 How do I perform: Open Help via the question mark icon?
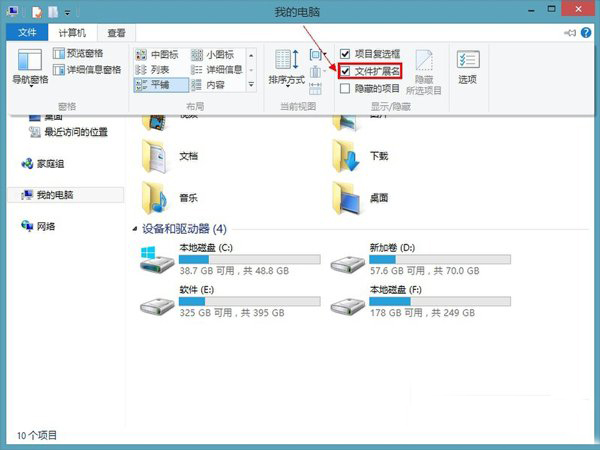586,33
